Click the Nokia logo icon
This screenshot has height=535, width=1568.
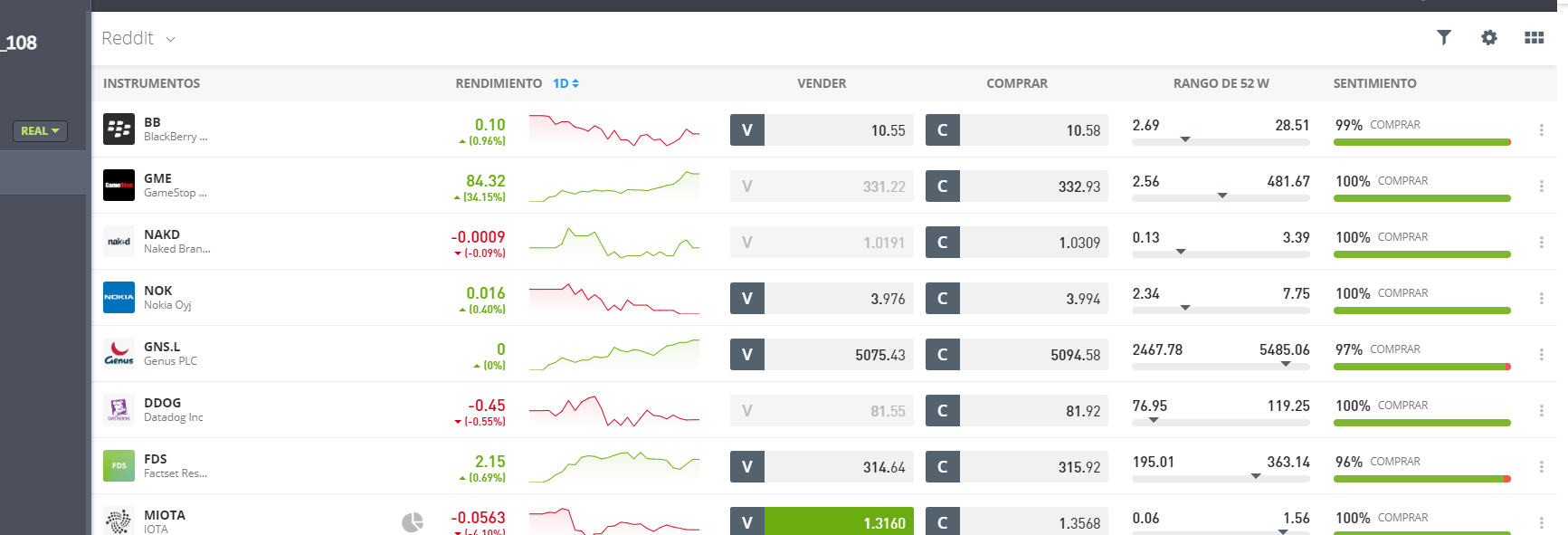119,298
